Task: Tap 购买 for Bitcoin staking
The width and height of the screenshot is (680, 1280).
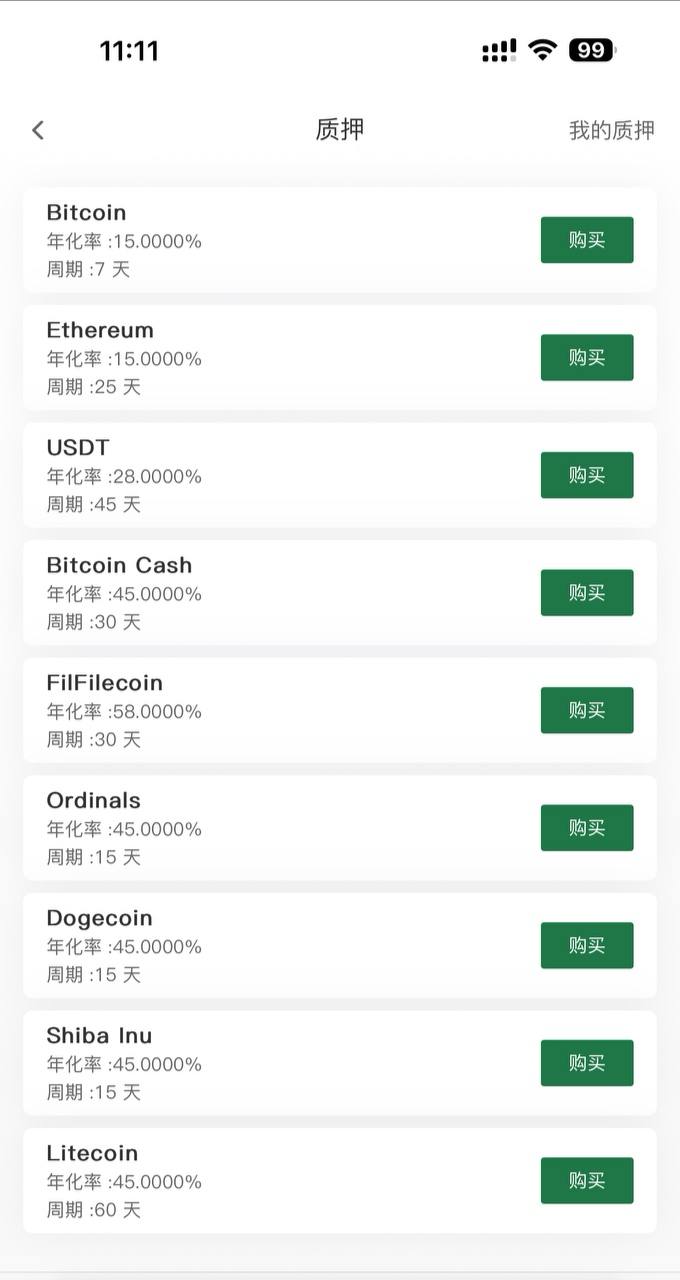Action: pos(586,239)
